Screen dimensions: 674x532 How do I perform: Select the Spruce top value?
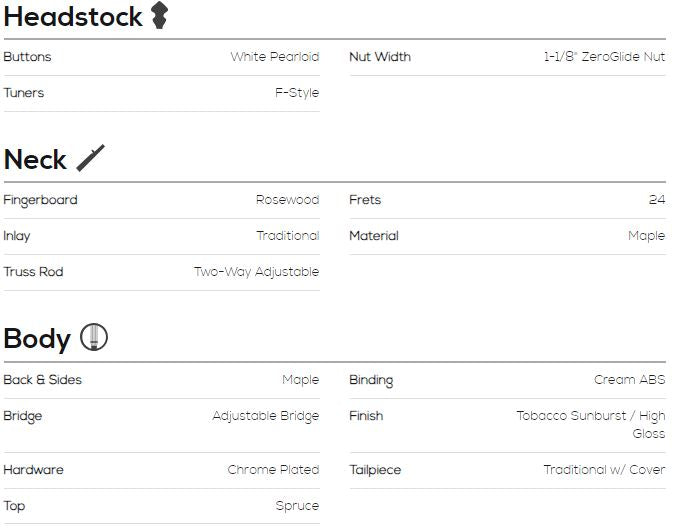[x=297, y=506]
